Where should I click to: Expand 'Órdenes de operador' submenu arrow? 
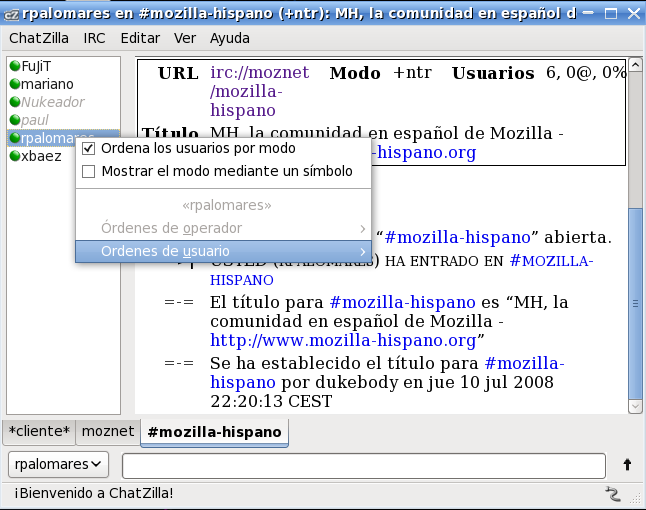click(362, 228)
